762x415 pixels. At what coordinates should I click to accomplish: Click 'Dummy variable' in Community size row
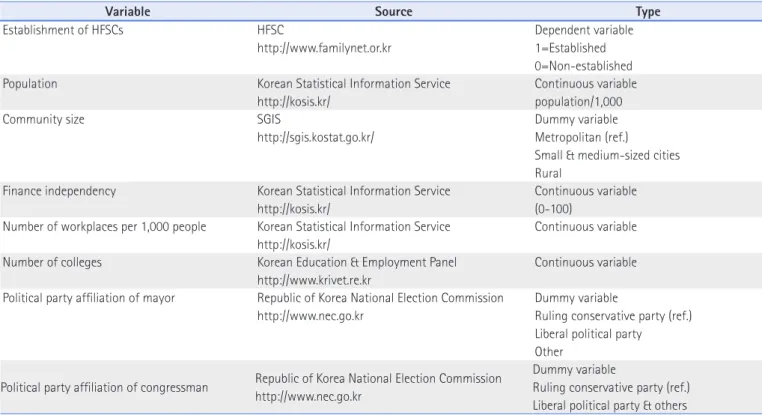pyautogui.click(x=576, y=120)
